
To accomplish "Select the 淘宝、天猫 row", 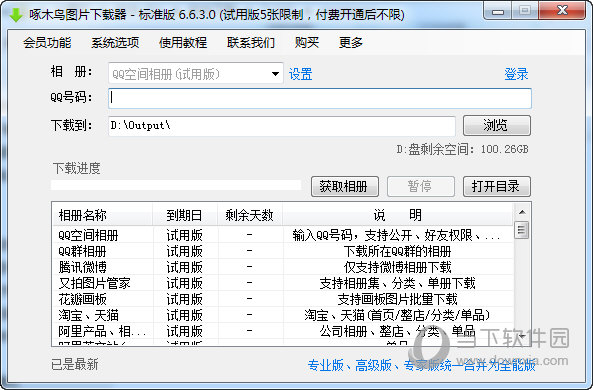I will click(283, 315).
